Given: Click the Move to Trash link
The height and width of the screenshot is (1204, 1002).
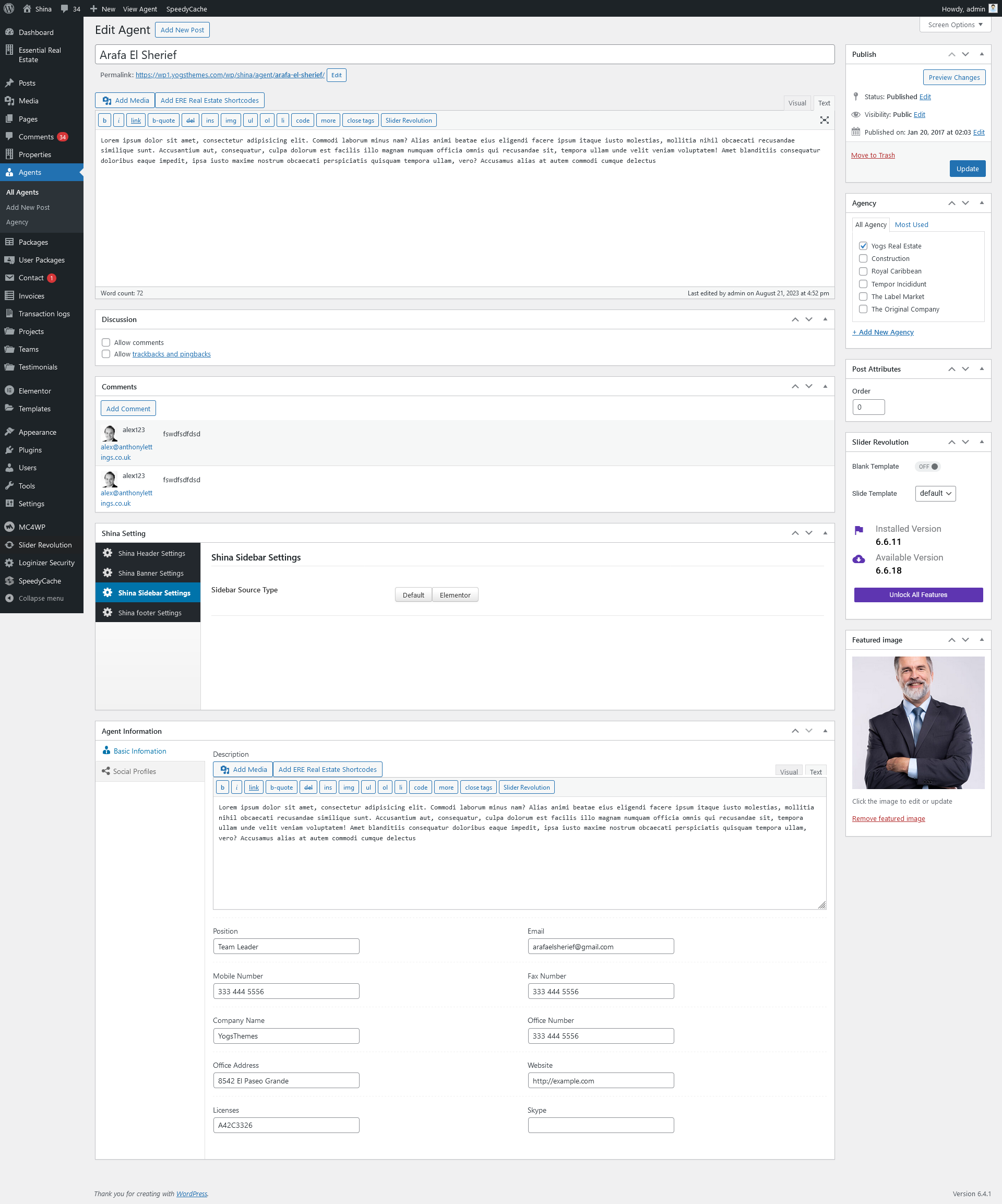Looking at the screenshot, I should point(873,156).
